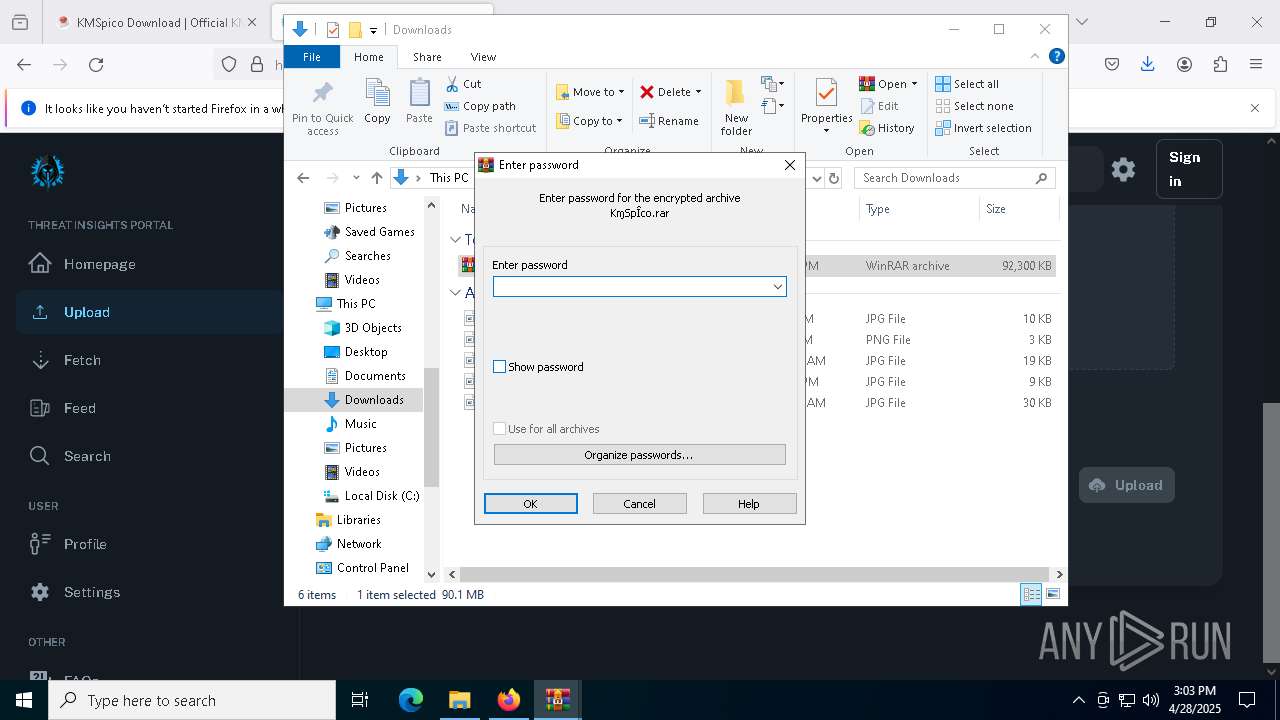Expand the Copy to dropdown

click(x=619, y=121)
